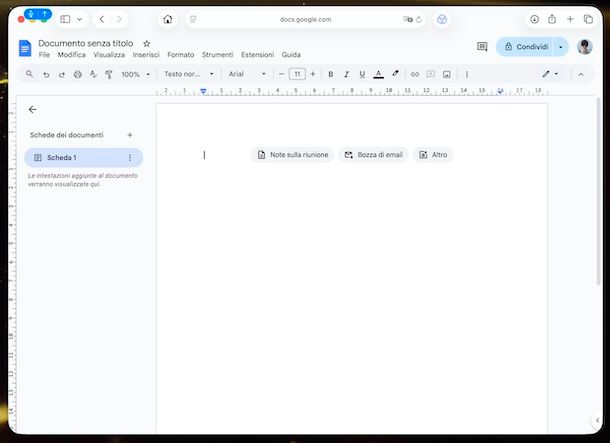Expand the Condividi dropdown arrow

click(x=561, y=47)
